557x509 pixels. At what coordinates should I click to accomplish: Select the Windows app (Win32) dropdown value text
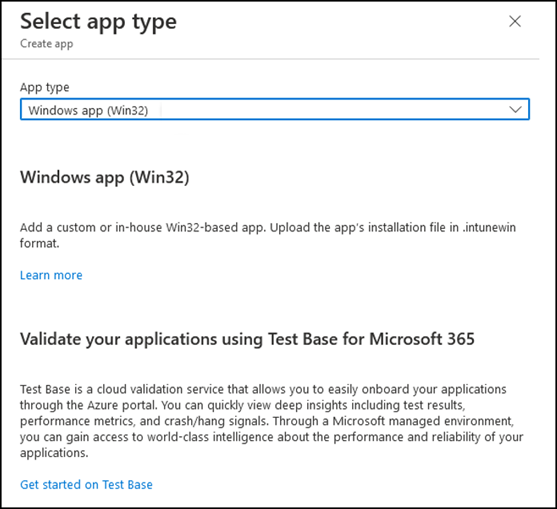point(88,110)
